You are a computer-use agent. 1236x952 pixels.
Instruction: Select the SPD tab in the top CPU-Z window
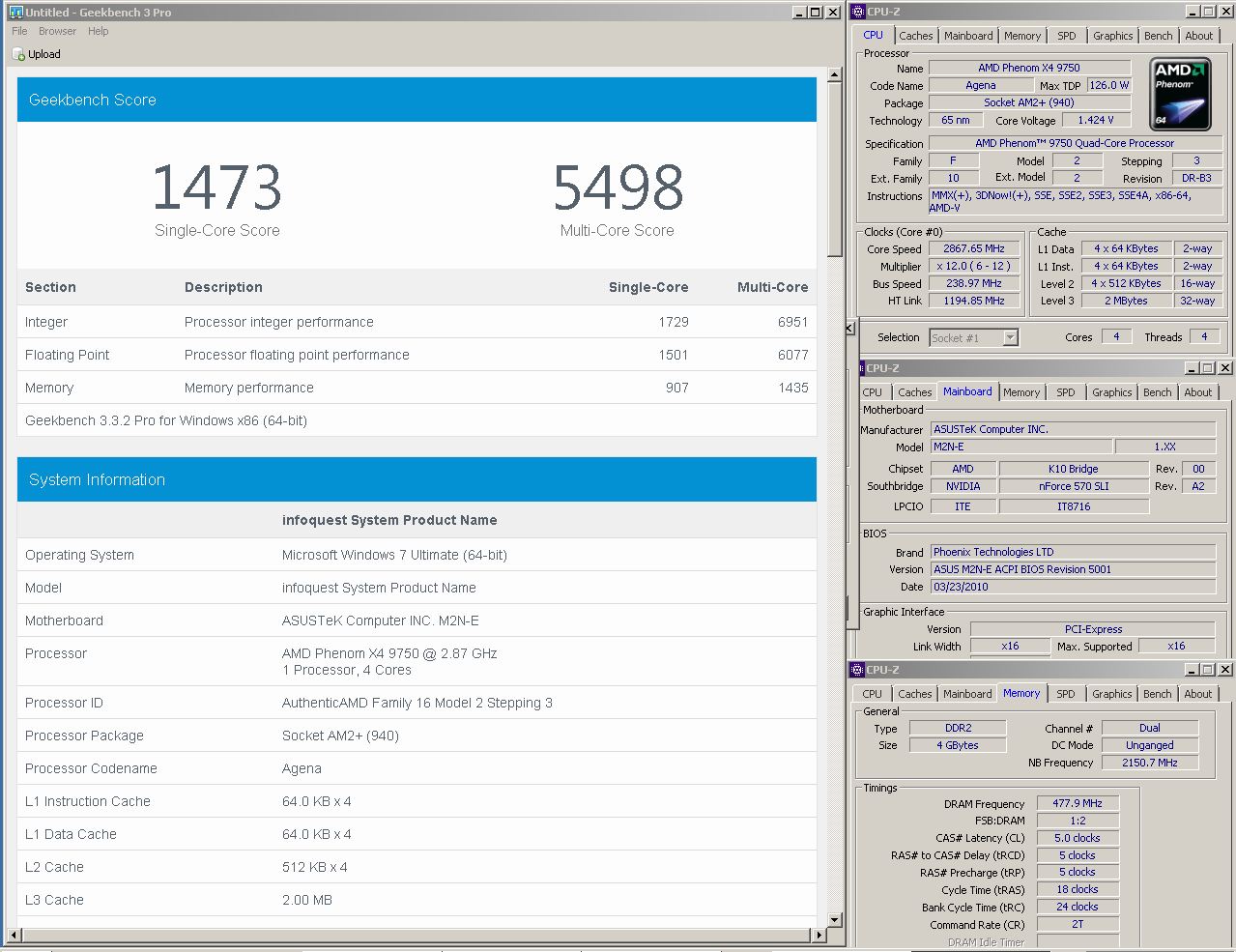[1066, 36]
